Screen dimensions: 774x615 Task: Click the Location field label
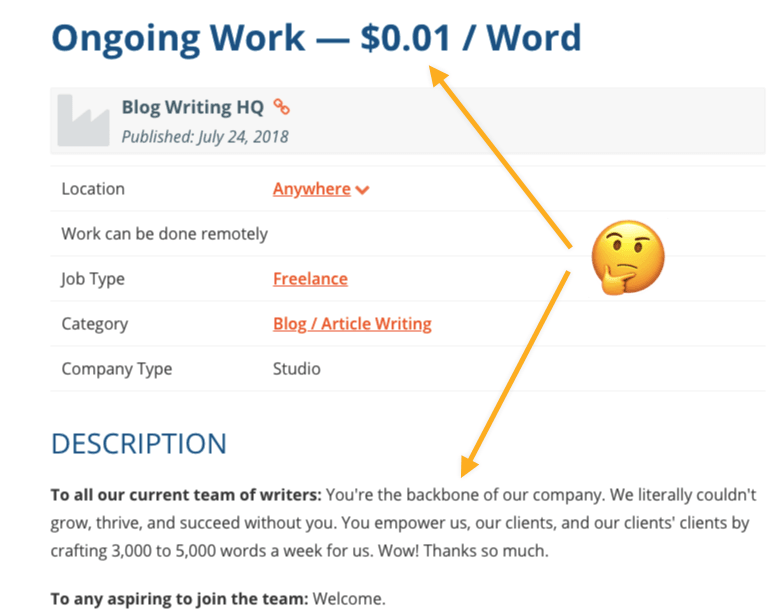pyautogui.click(x=93, y=189)
